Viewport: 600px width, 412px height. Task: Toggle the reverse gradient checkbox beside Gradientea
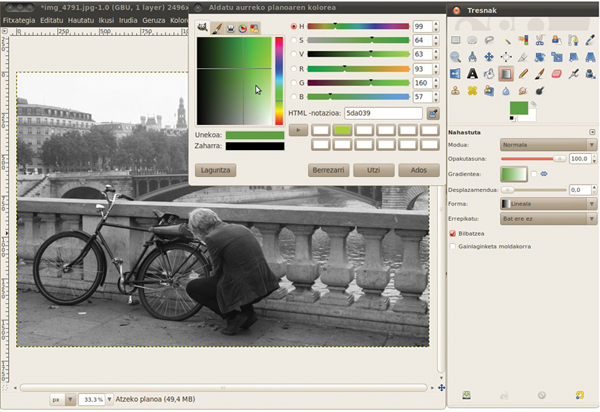tap(534, 174)
